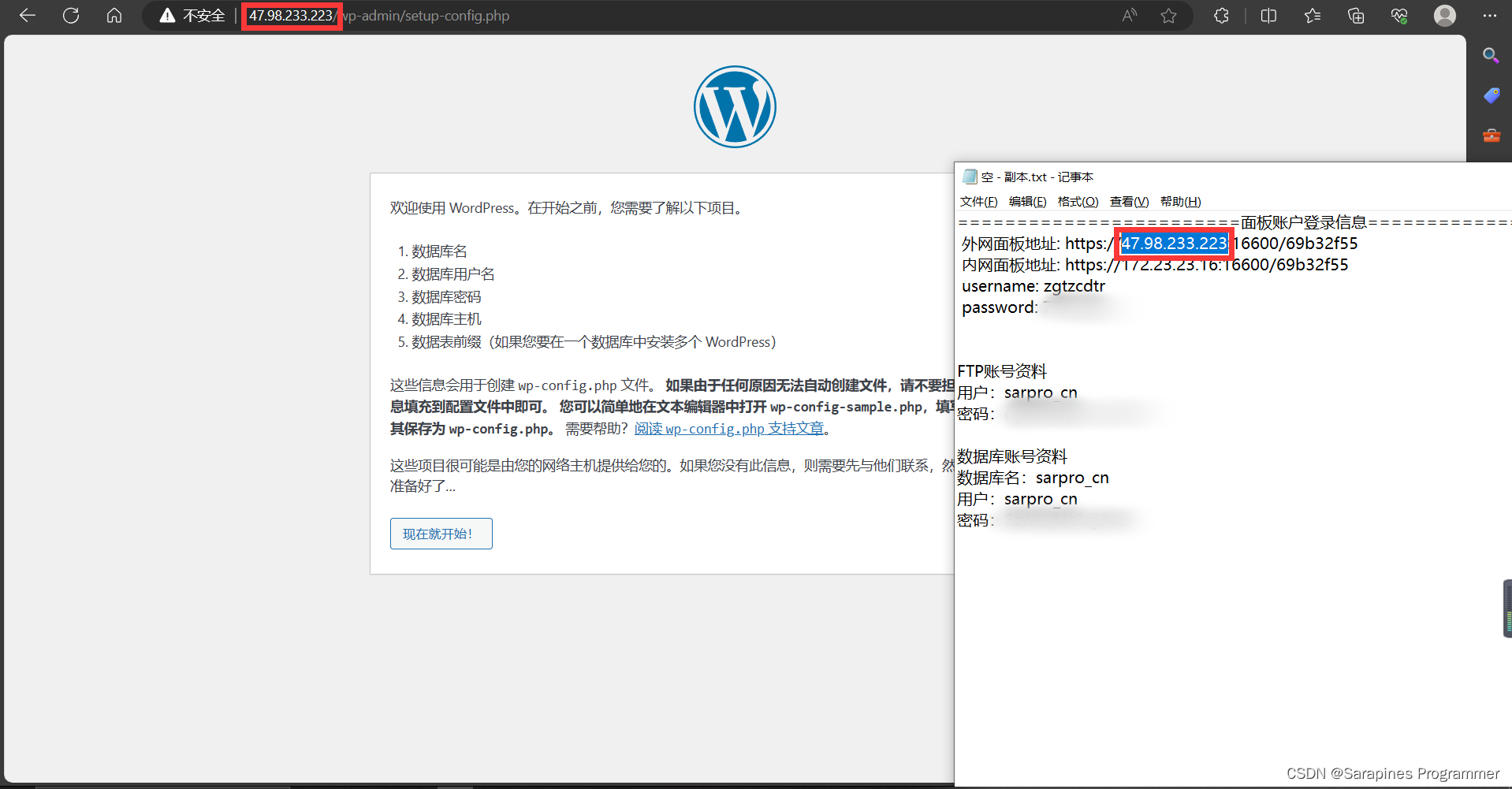The image size is (1512, 789).
Task: Expand Settings and more ellipsis menu
Action: point(1489,16)
